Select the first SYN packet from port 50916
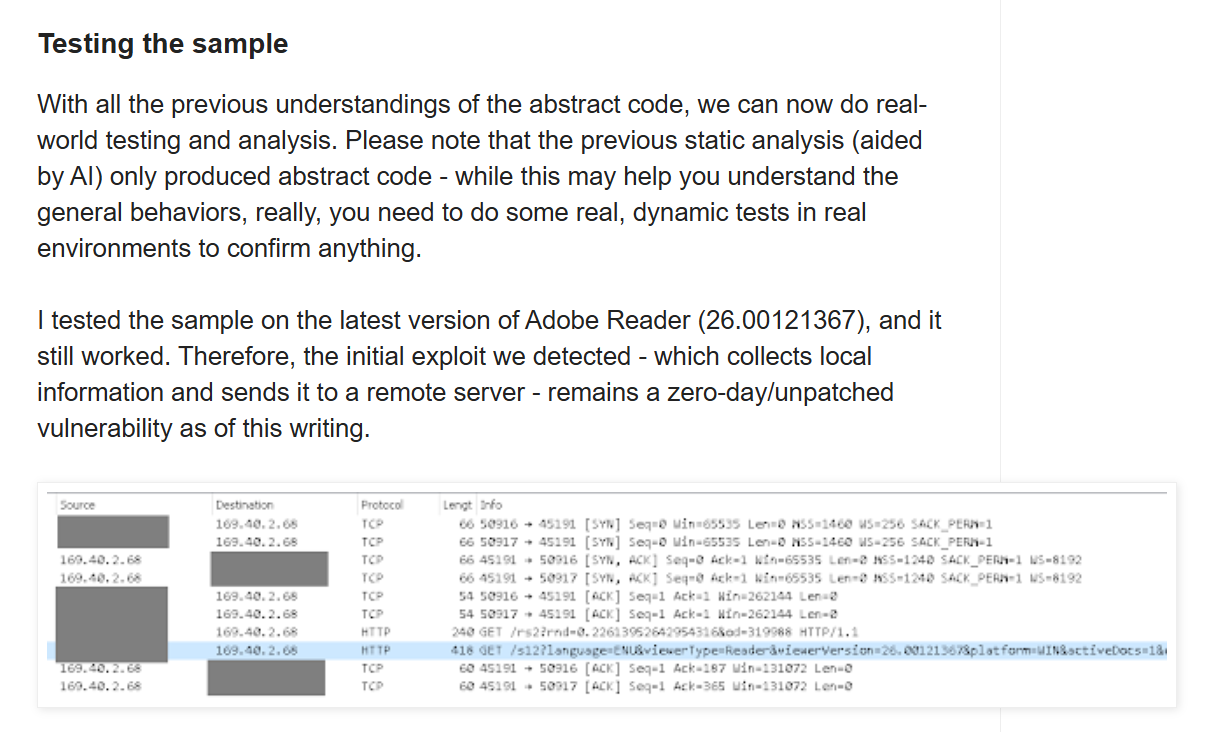Screen dimensions: 1228x732 pyautogui.click(x=607, y=523)
